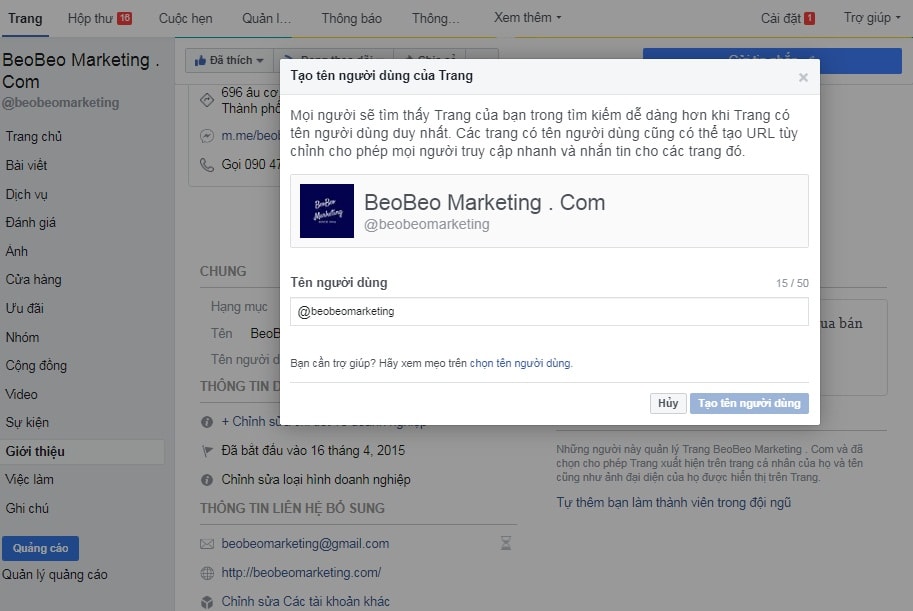Open the "Đã thích" dropdown button
Viewport: 913px width, 611px height.
[x=230, y=61]
